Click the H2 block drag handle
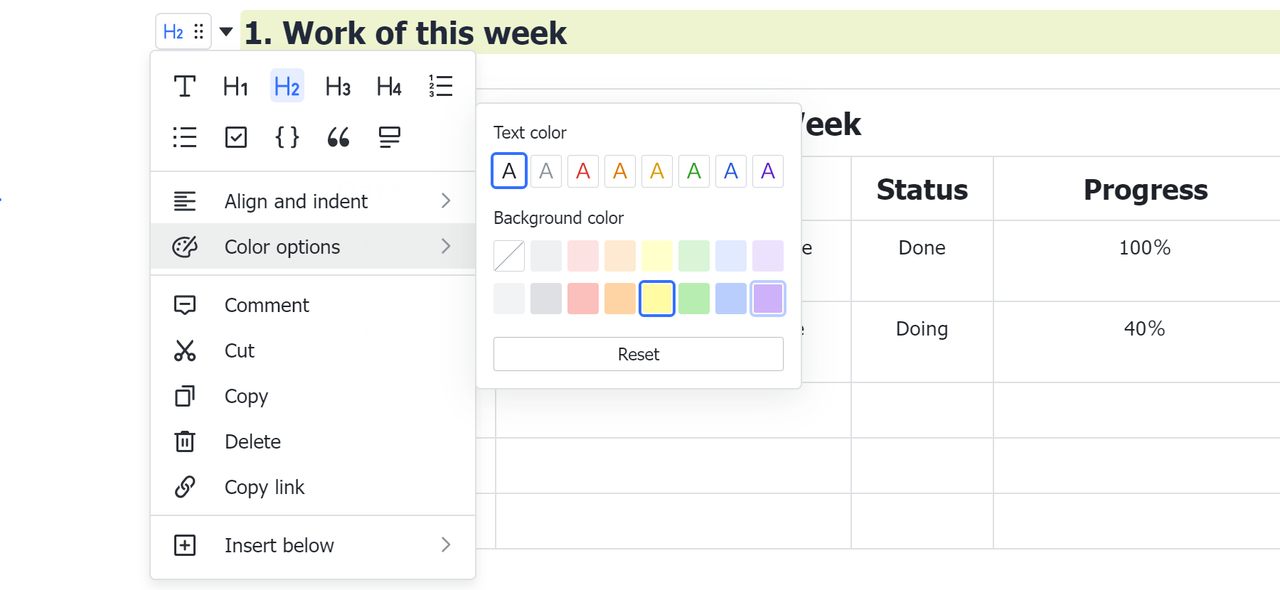The height and width of the screenshot is (590, 1280). click(199, 32)
